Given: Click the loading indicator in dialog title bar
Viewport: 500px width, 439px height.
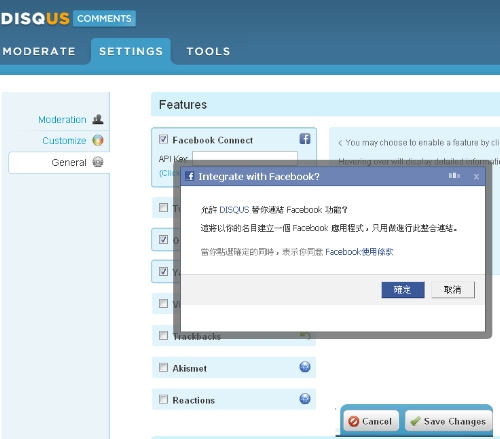Looking at the screenshot, I should point(454,176).
